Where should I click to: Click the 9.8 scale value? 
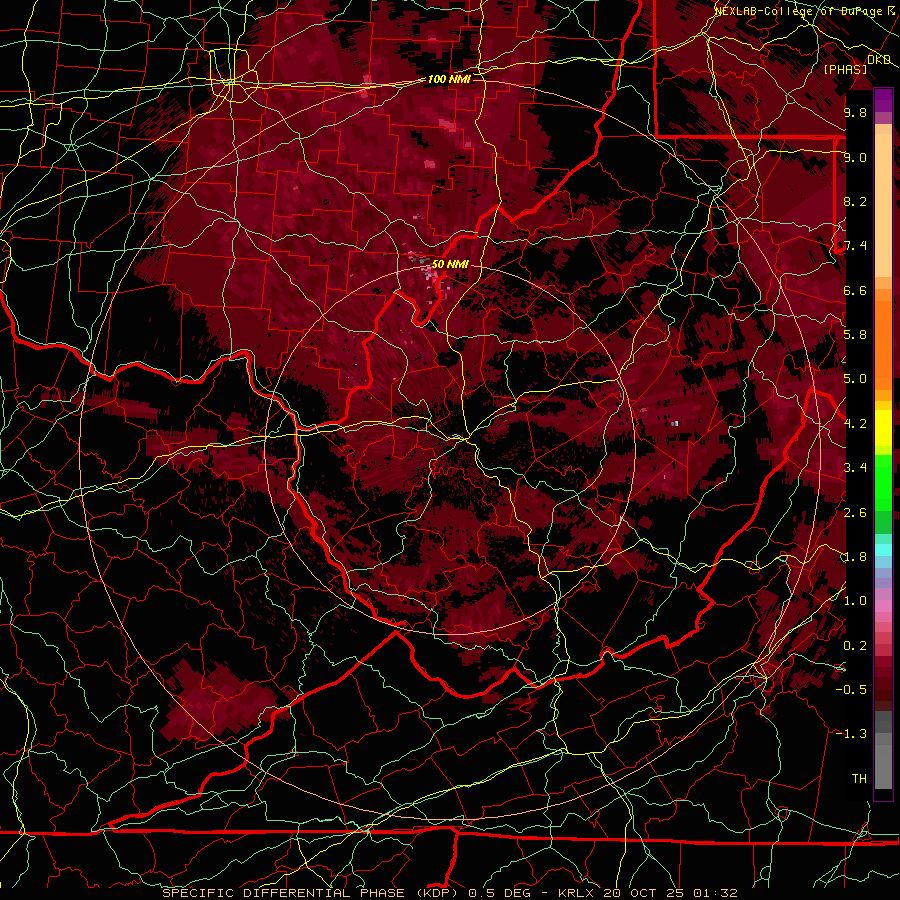[x=855, y=112]
